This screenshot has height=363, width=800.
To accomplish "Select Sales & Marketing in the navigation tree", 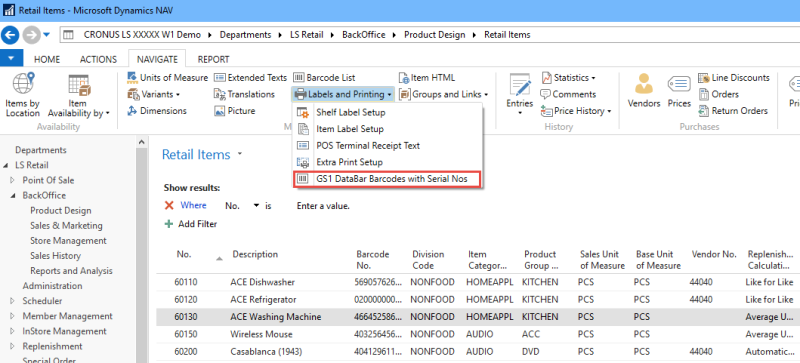I will click(x=66, y=225).
